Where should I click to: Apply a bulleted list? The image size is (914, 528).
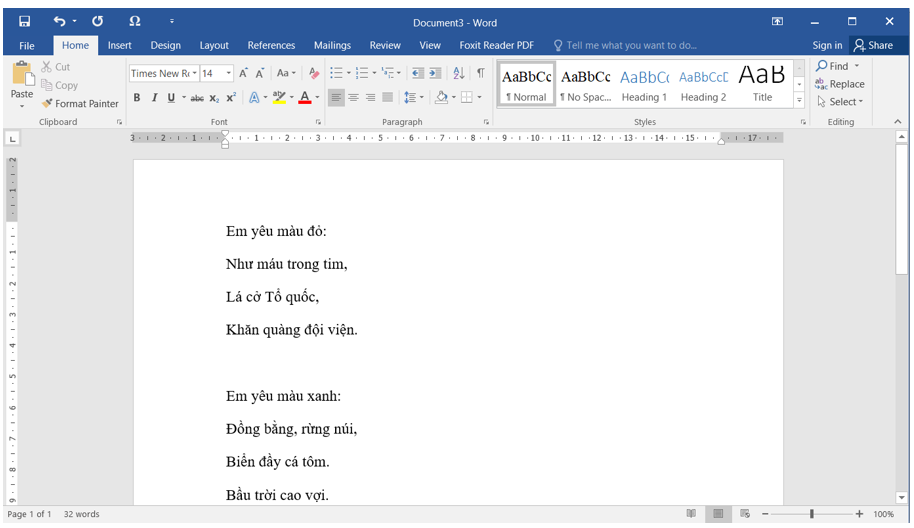point(336,73)
